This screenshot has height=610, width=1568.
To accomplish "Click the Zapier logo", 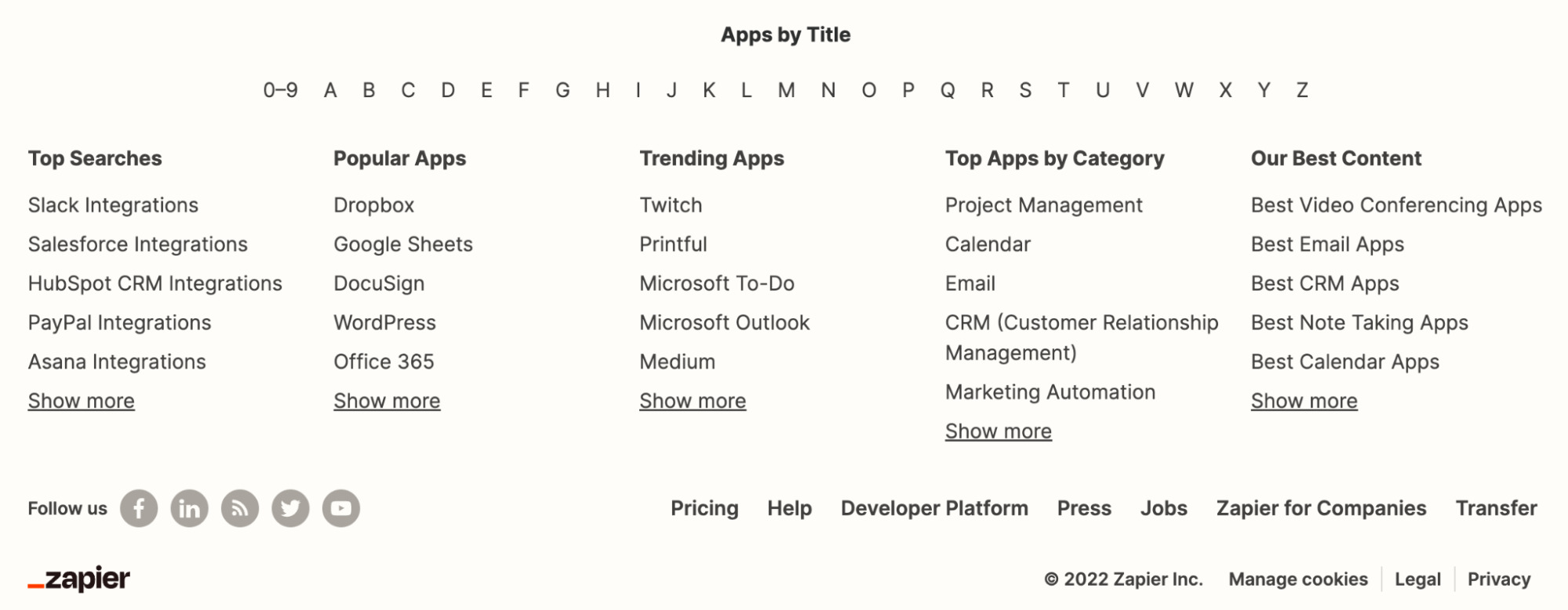I will point(79,579).
